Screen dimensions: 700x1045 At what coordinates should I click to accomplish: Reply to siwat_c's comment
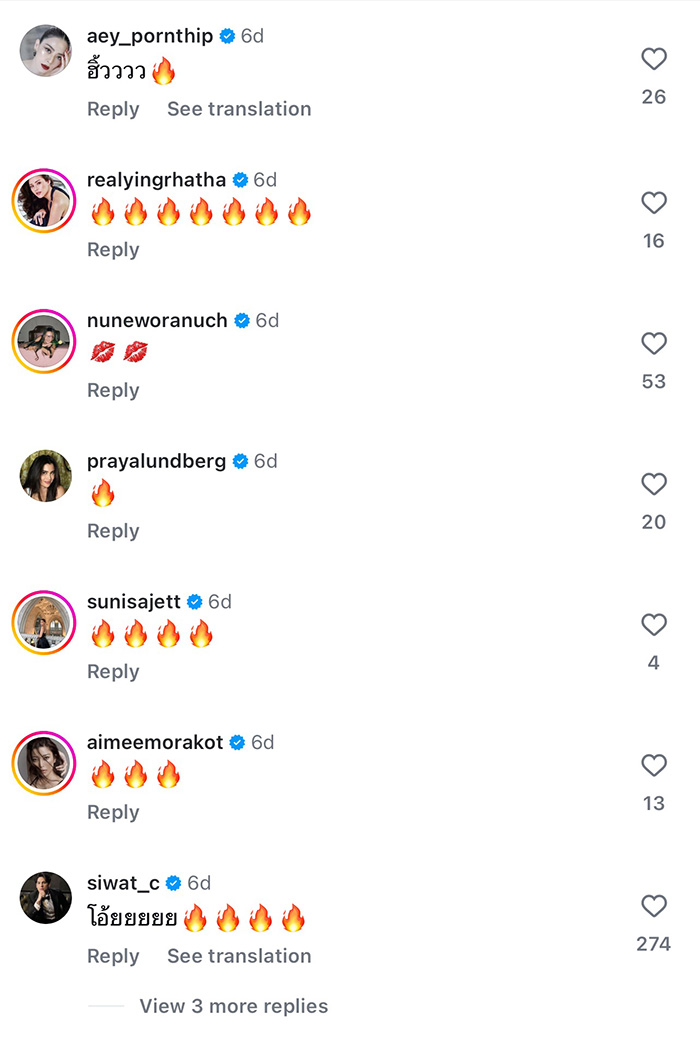click(112, 957)
